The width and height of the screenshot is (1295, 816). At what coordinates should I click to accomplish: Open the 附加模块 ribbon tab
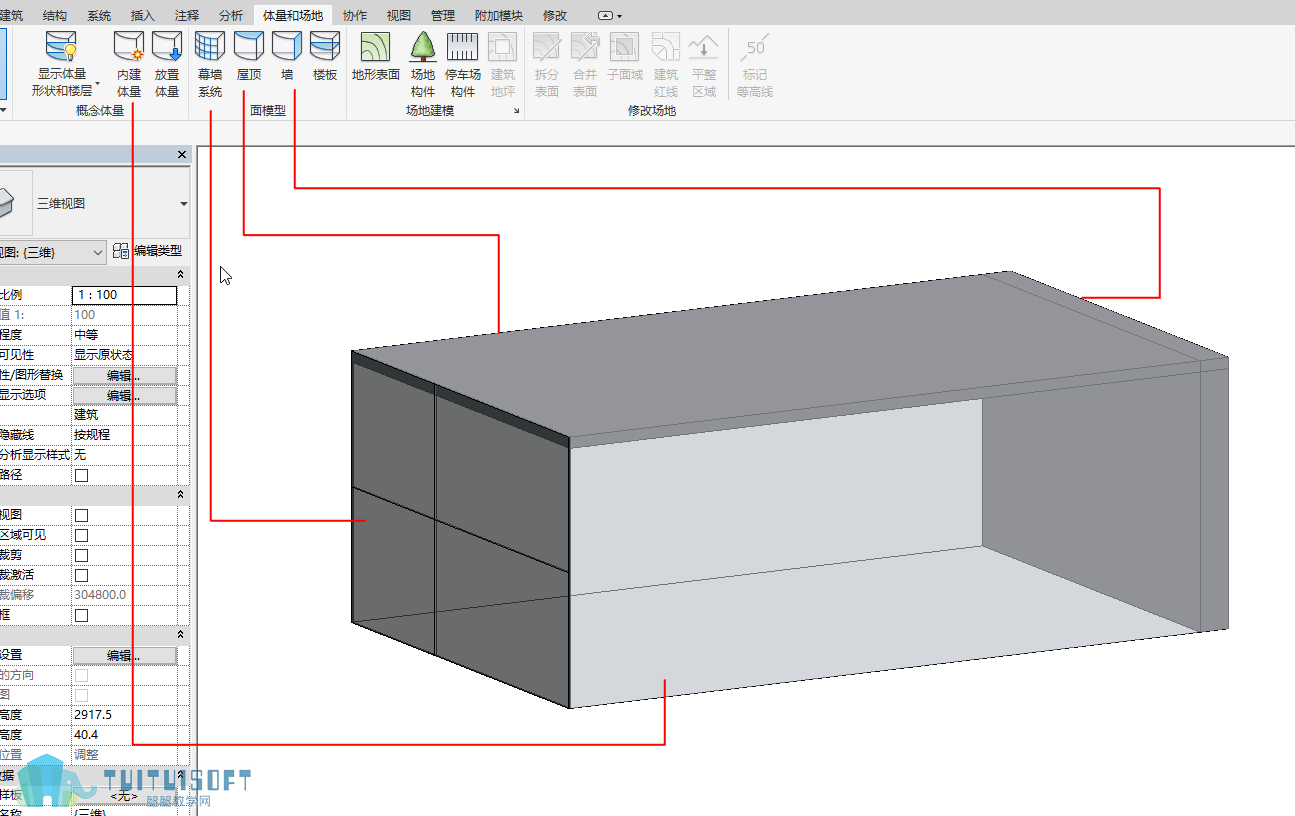click(498, 15)
